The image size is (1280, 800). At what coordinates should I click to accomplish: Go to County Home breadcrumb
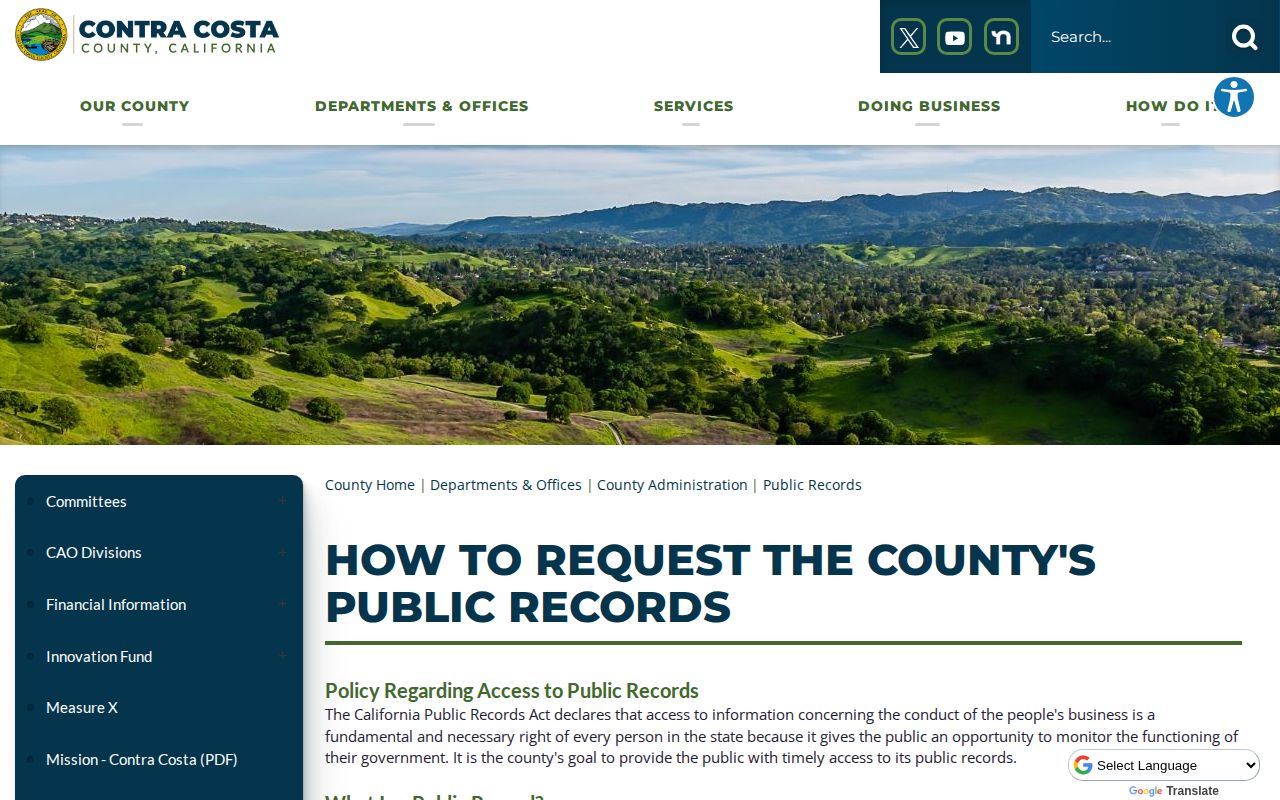tap(370, 485)
